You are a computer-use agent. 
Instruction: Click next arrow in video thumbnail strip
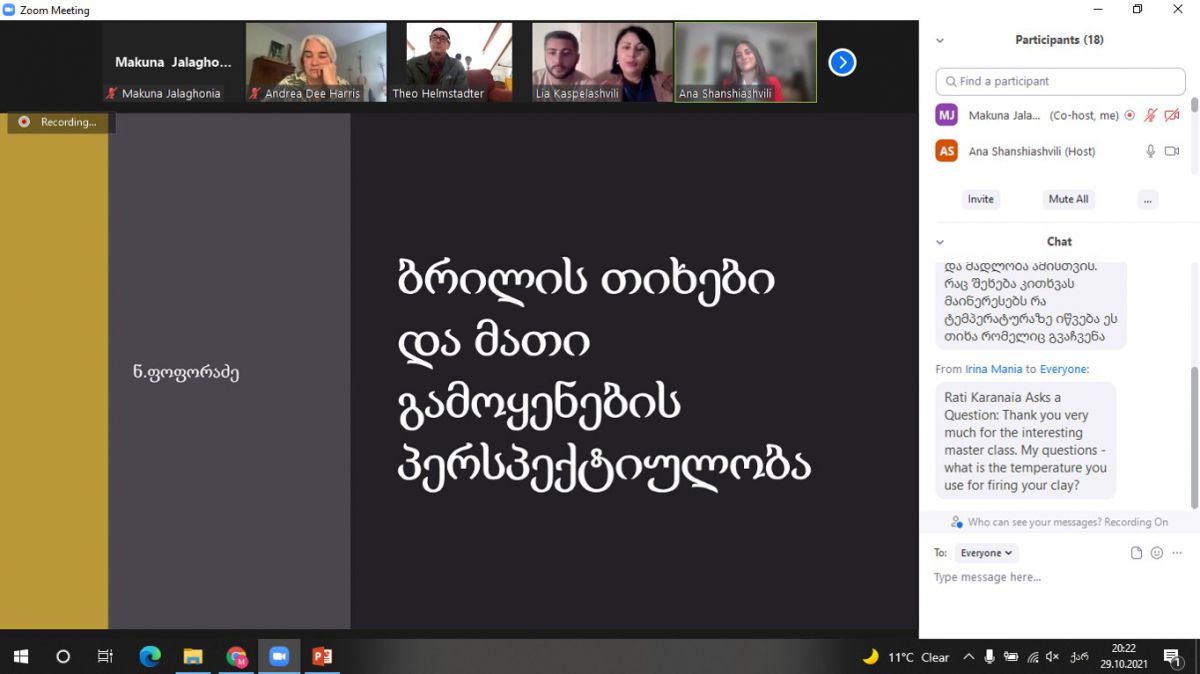tap(842, 63)
